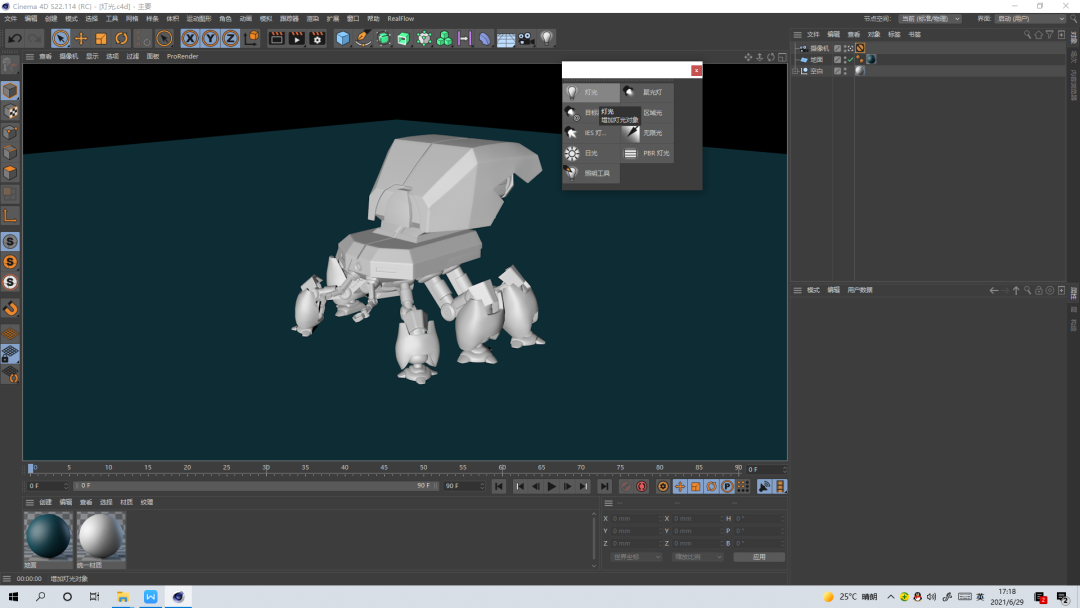Play the animation forward
Image resolution: width=1080 pixels, height=608 pixels.
point(552,487)
